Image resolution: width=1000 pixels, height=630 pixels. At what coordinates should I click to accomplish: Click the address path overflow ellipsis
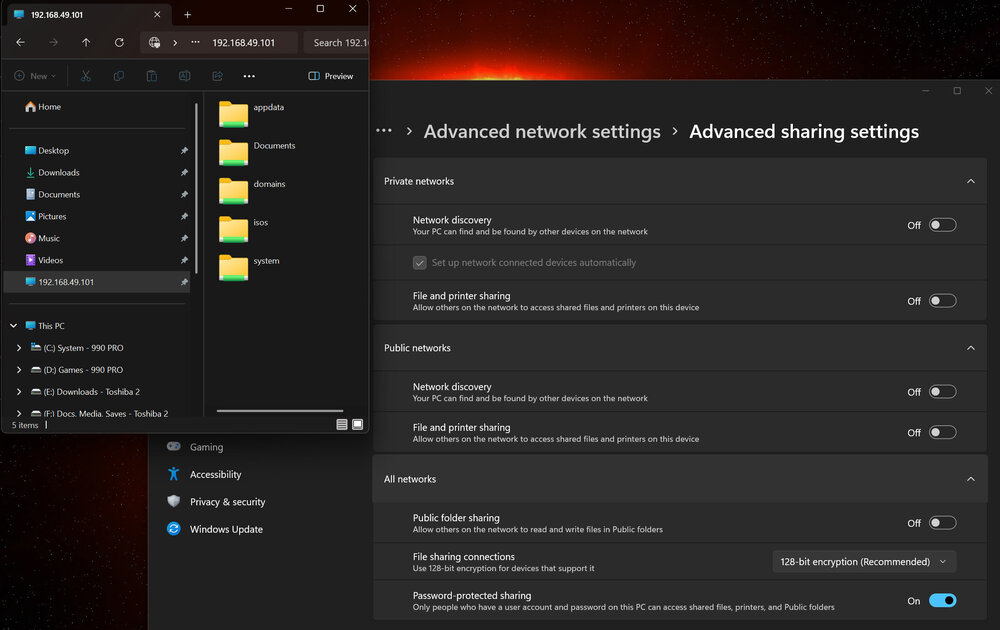[195, 42]
